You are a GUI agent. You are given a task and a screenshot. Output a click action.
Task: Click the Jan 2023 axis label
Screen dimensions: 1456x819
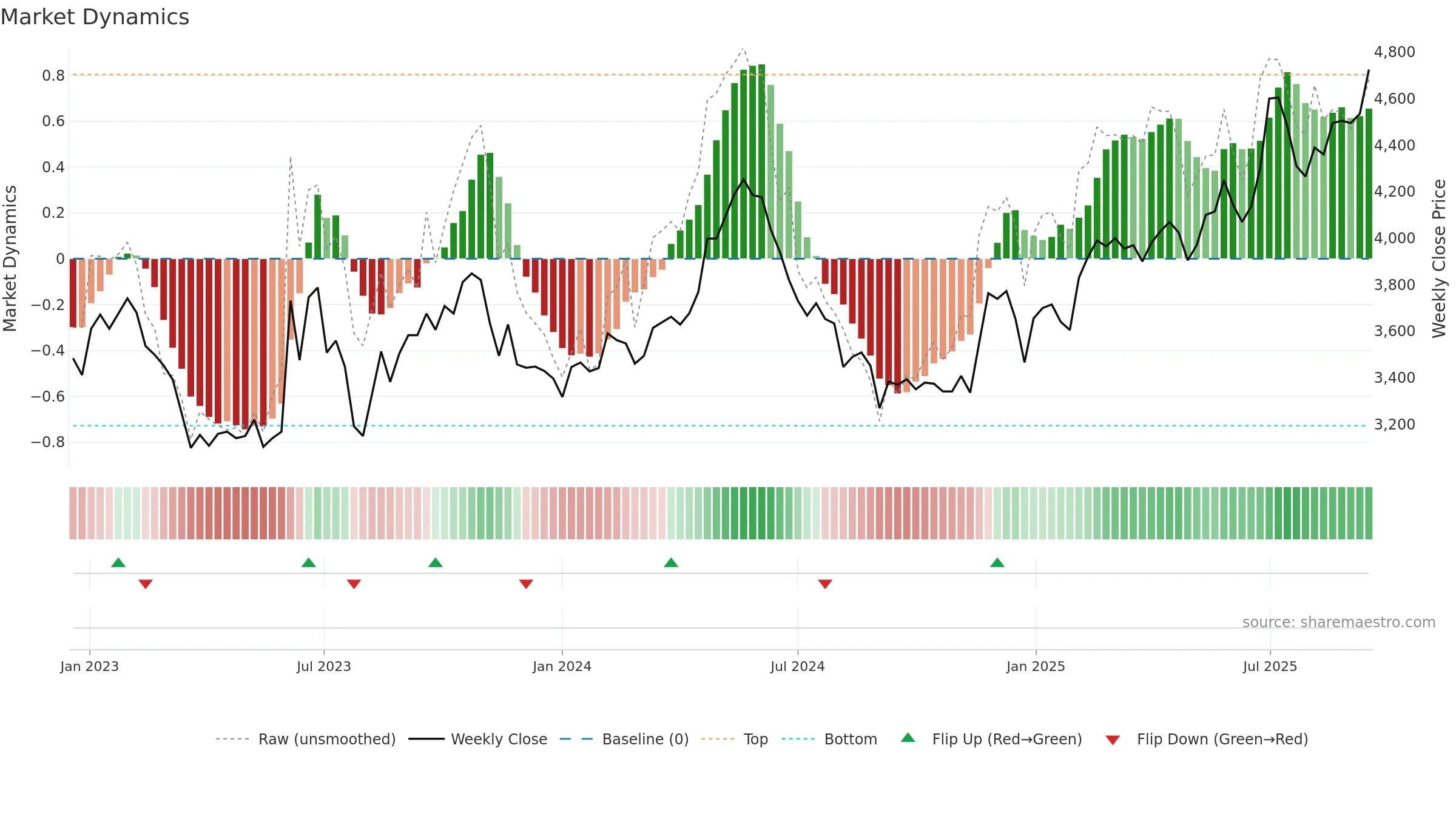click(90, 666)
